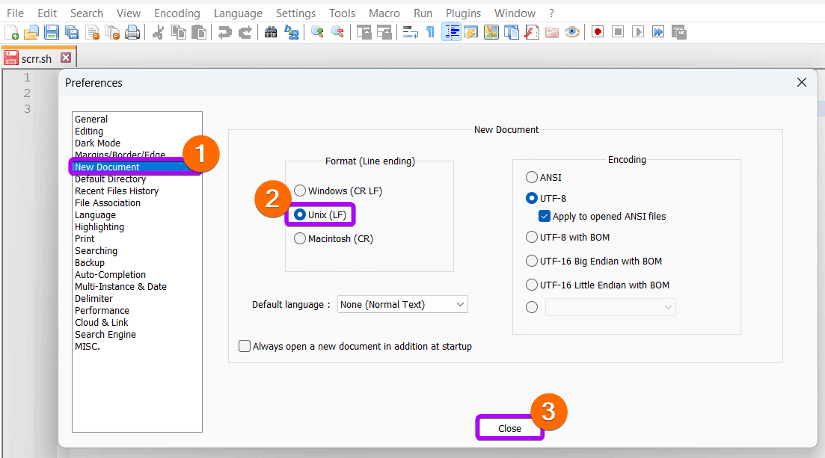Click the Close button in Preferences
The width and height of the screenshot is (825, 458).
(510, 428)
